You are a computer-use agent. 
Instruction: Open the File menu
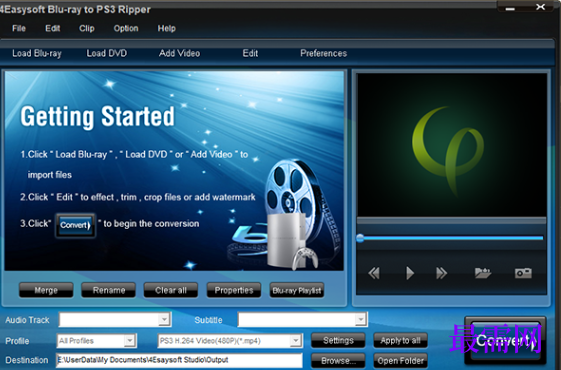tap(19, 28)
